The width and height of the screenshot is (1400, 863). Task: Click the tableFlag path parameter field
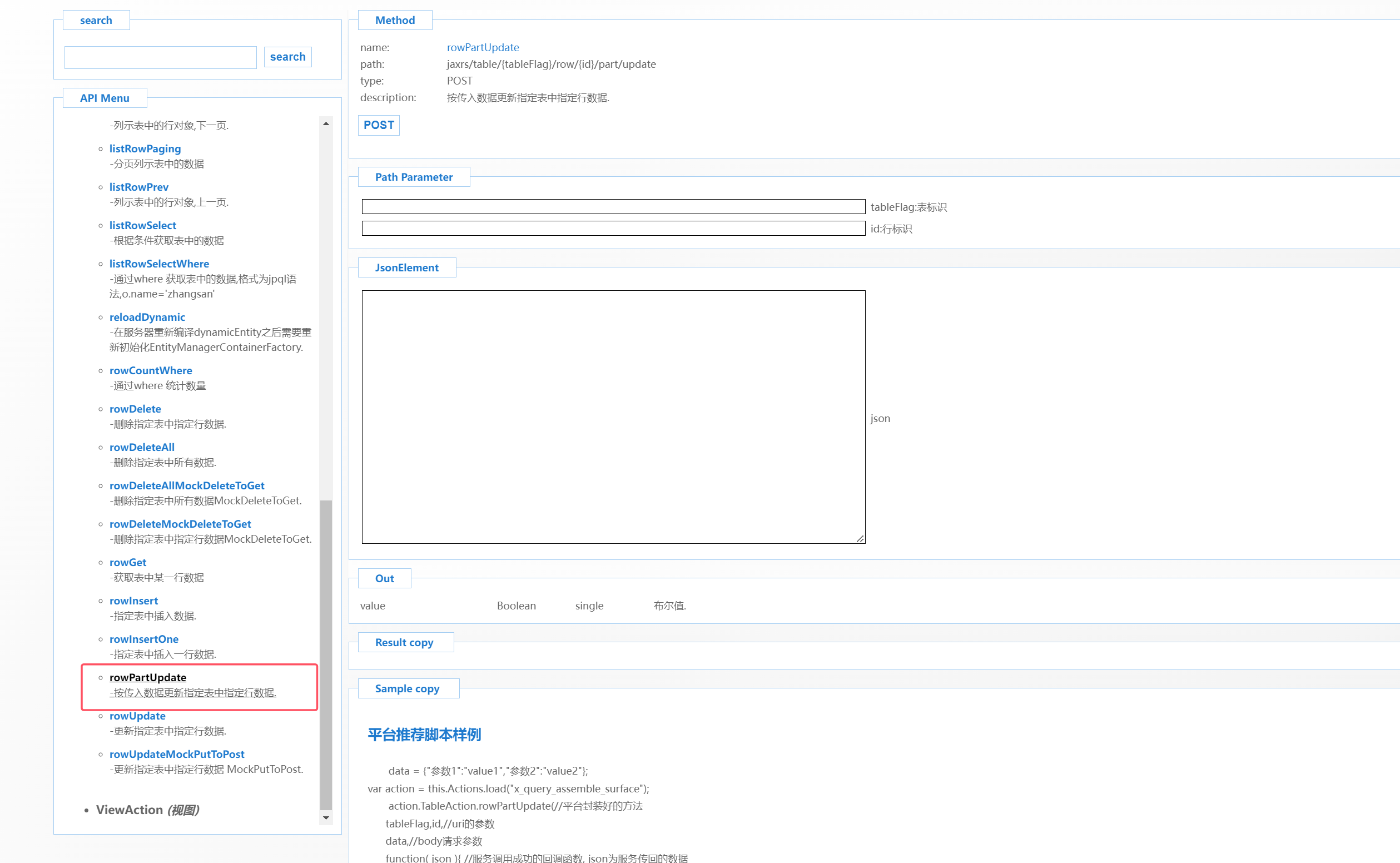coord(613,207)
